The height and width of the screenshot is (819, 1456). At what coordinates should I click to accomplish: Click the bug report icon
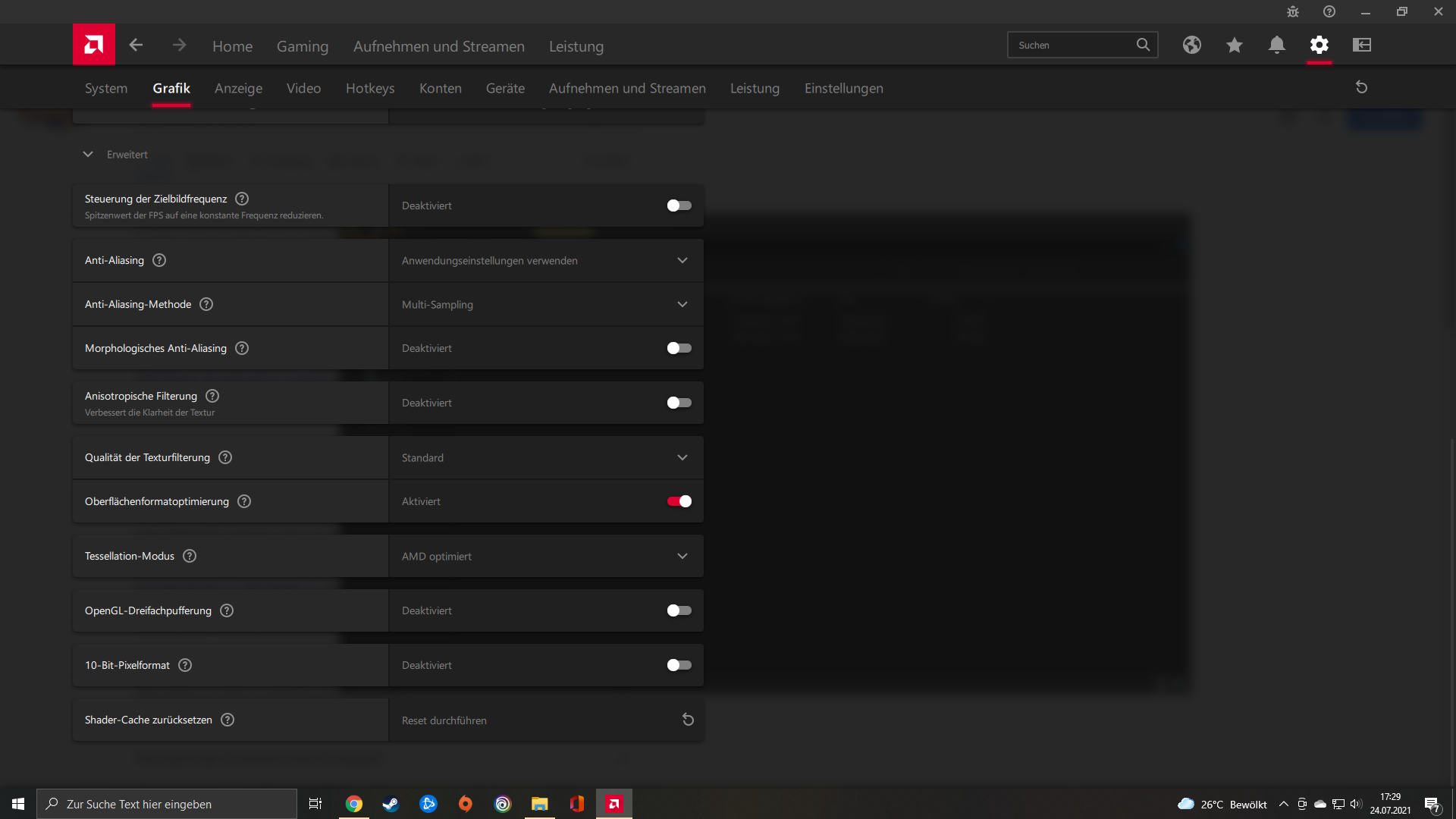pyautogui.click(x=1292, y=12)
